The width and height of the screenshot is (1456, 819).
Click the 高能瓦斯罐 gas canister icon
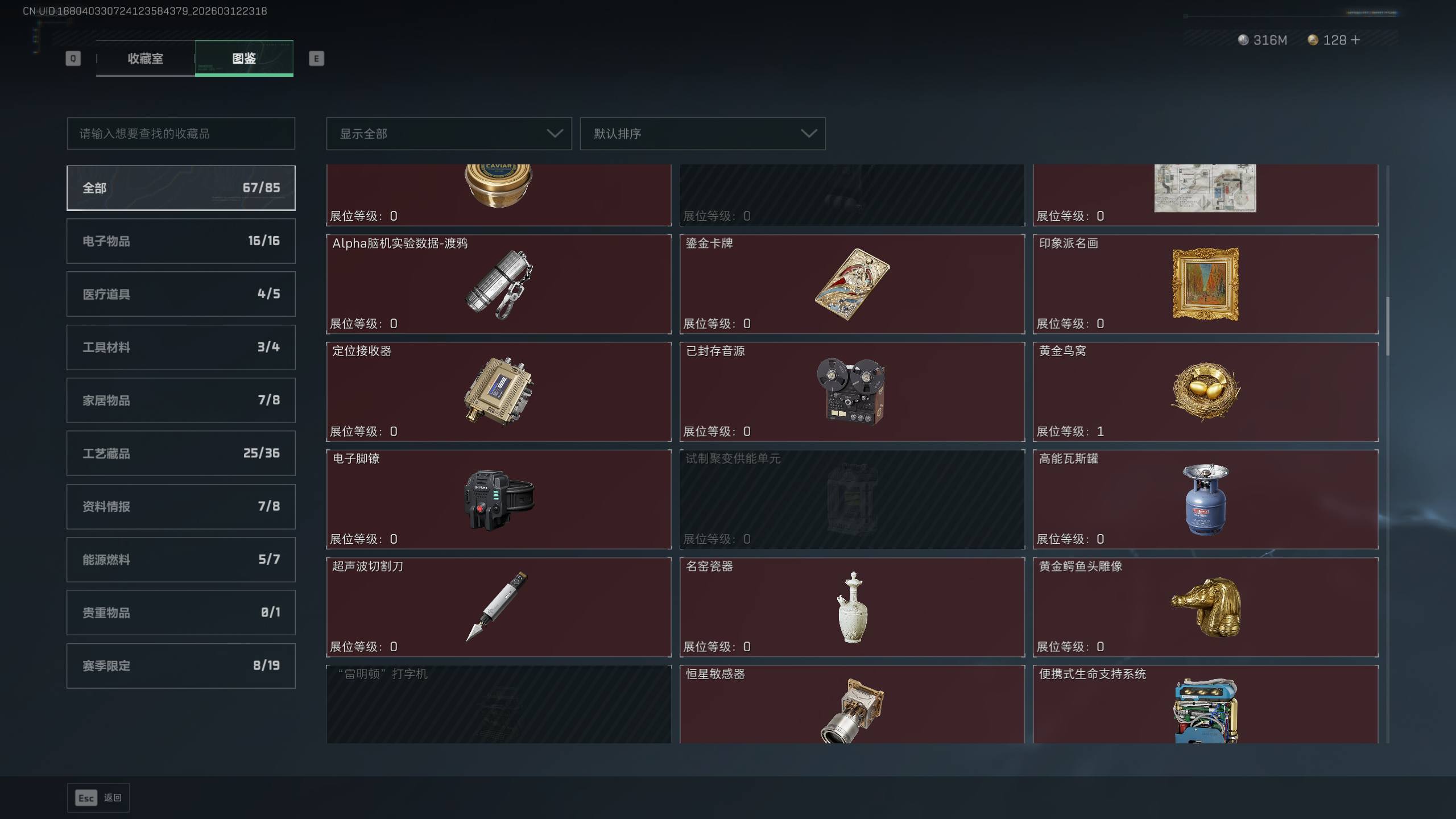(1205, 499)
